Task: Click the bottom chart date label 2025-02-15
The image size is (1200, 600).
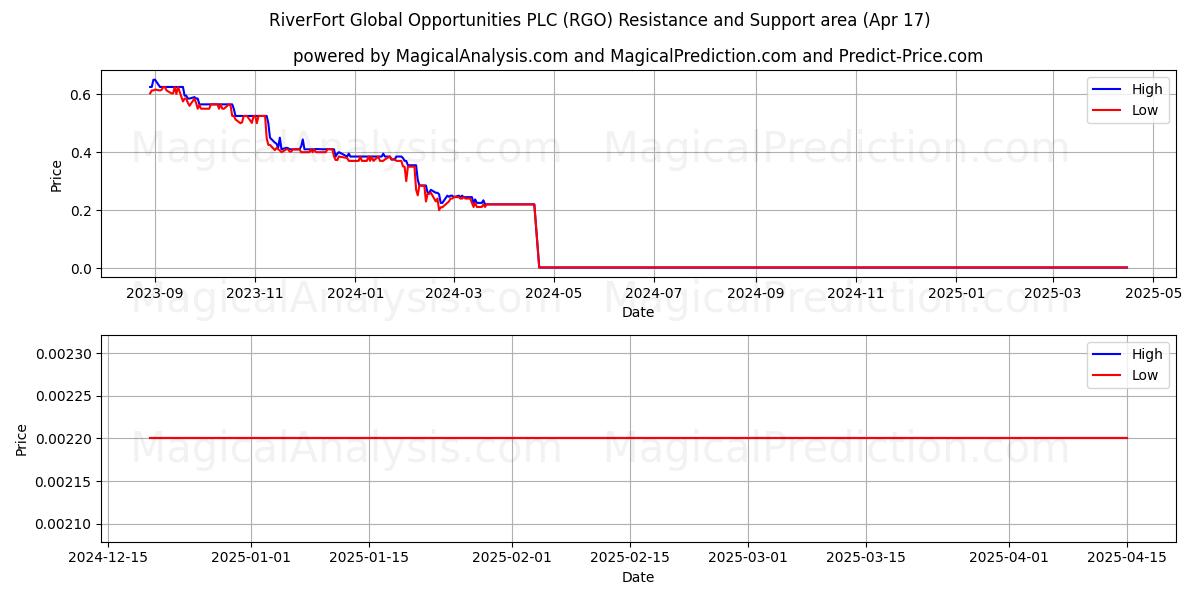Action: [631, 558]
